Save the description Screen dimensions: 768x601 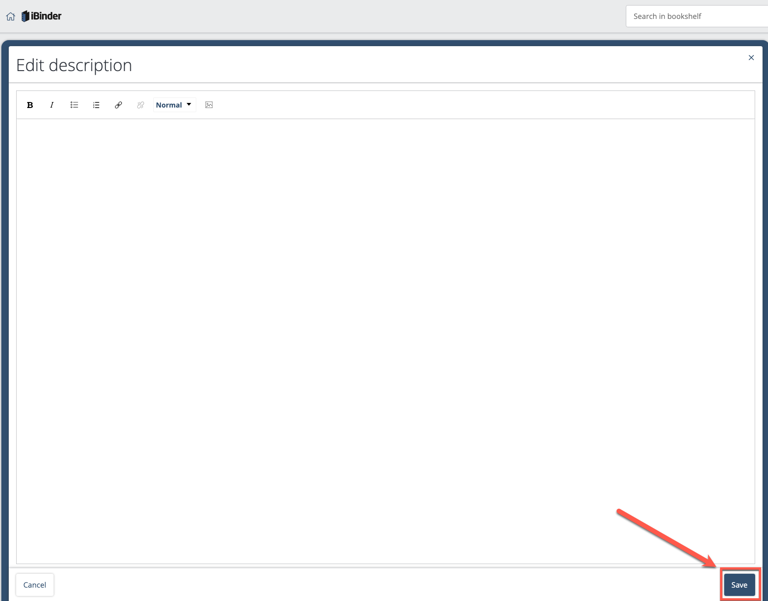pos(739,585)
